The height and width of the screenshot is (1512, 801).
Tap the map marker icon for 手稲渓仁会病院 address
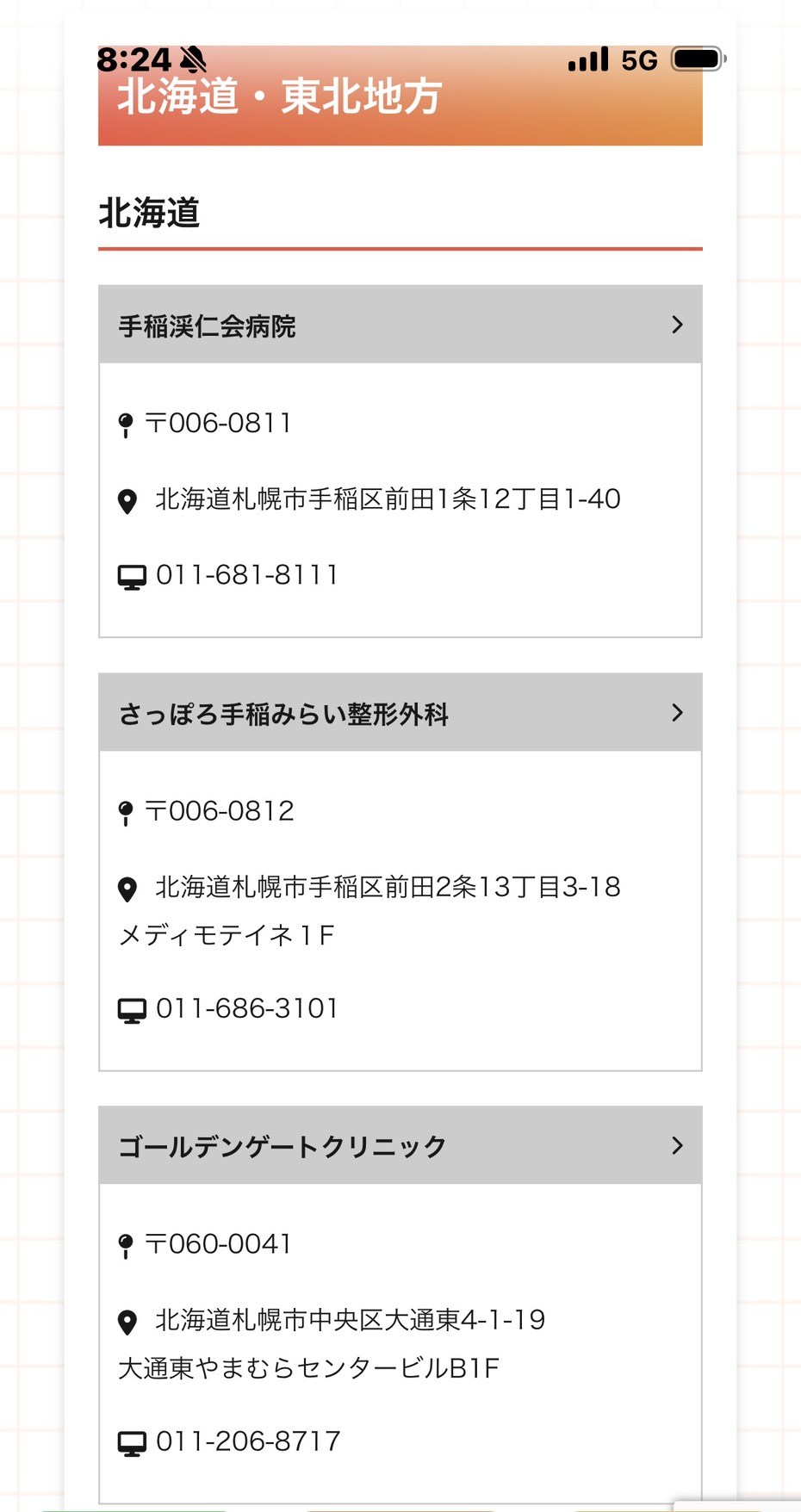127,501
